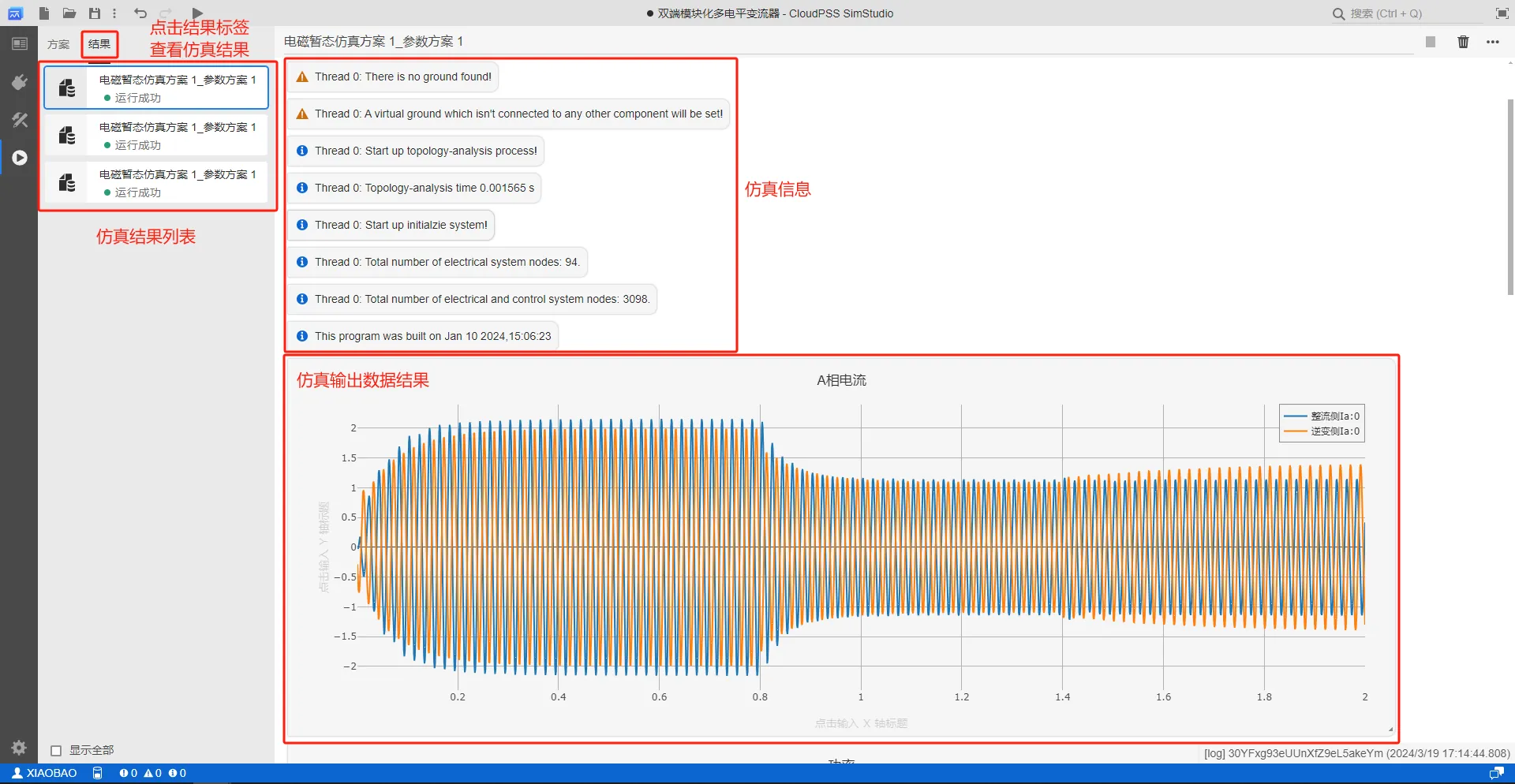The width and height of the screenshot is (1515, 784).
Task: Click the info icon on build-date message
Action: point(302,336)
